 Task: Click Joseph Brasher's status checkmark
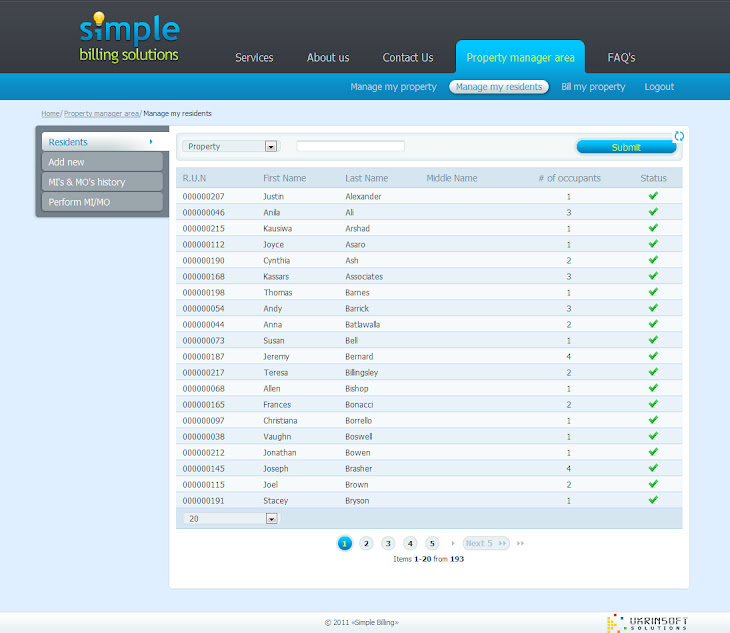[x=653, y=468]
